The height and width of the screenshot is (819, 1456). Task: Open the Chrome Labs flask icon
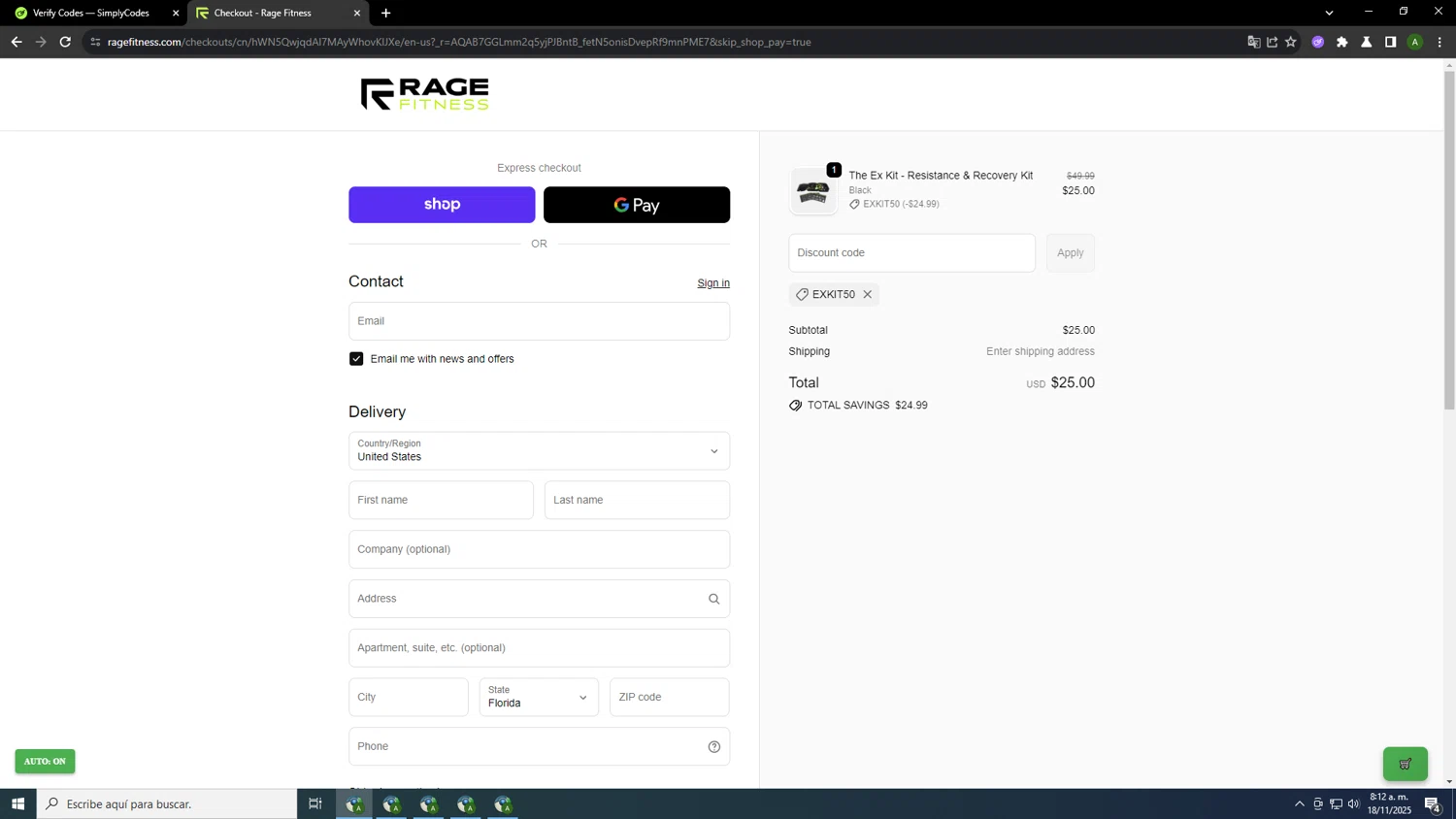coord(1366,42)
